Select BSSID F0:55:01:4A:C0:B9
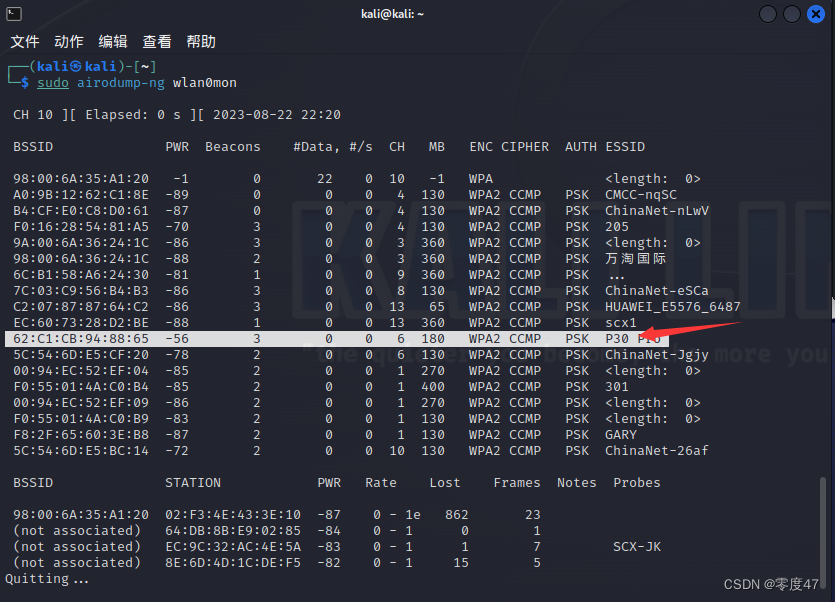Image resolution: width=835 pixels, height=602 pixels. (81, 418)
